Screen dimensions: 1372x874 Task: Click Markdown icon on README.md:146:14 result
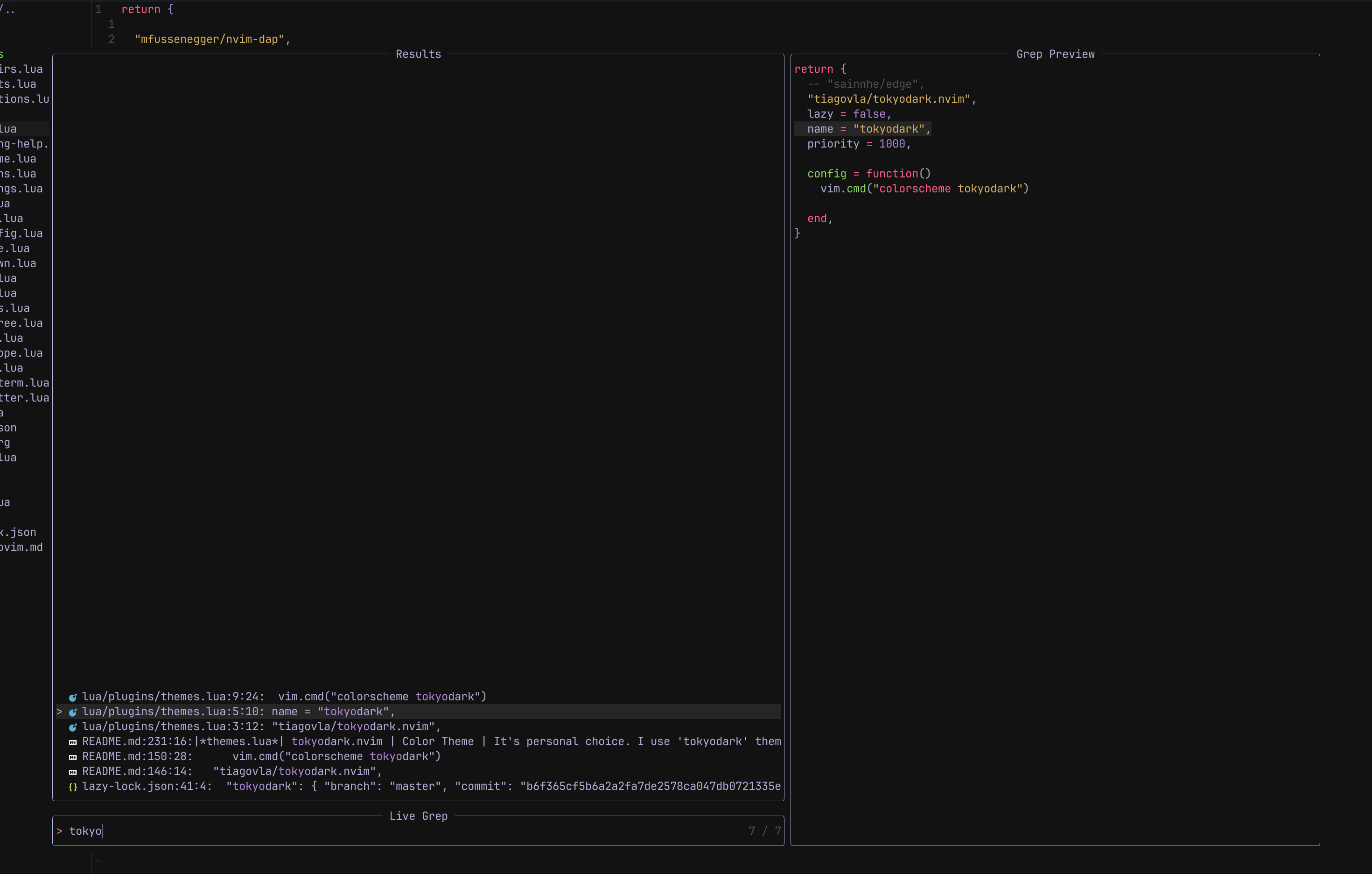pyautogui.click(x=73, y=772)
